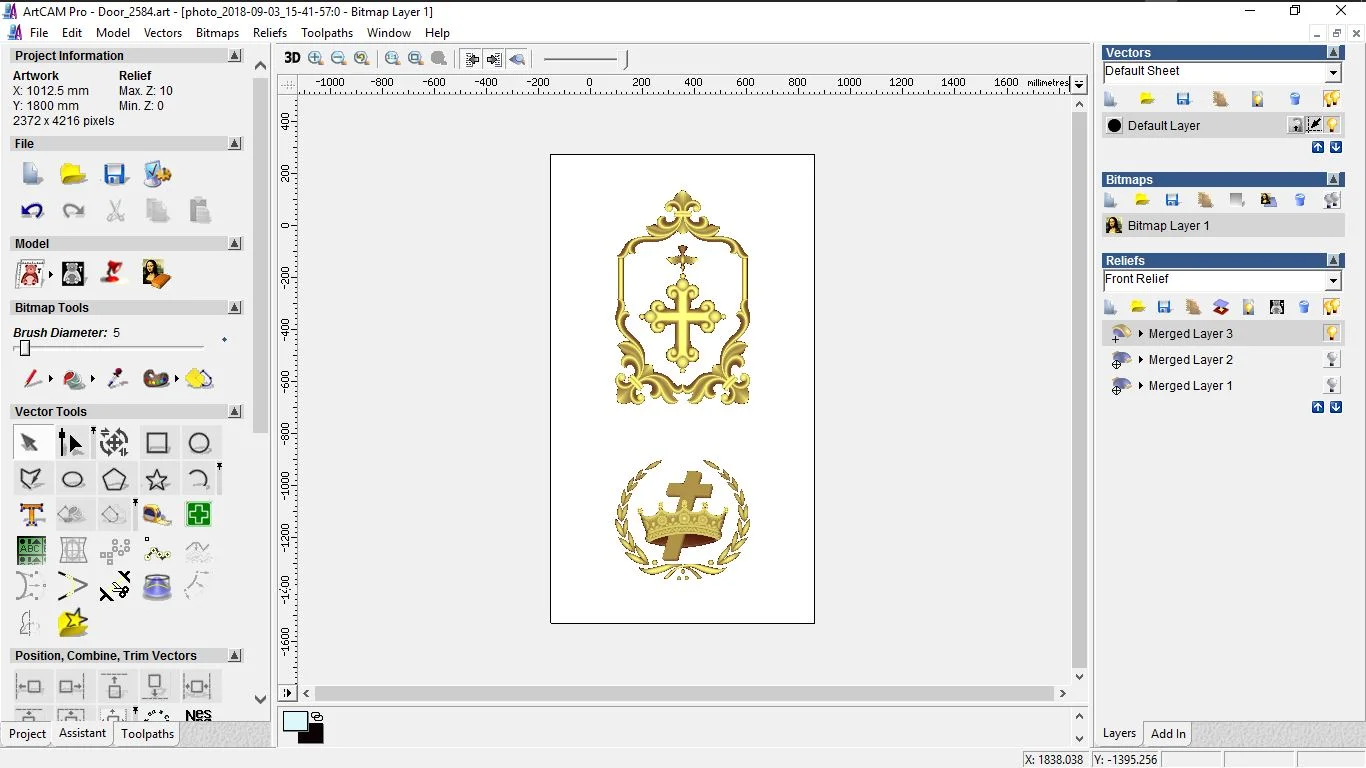Screen dimensions: 1366x768
Task: Open the Toolpaths menu
Action: pos(327,33)
